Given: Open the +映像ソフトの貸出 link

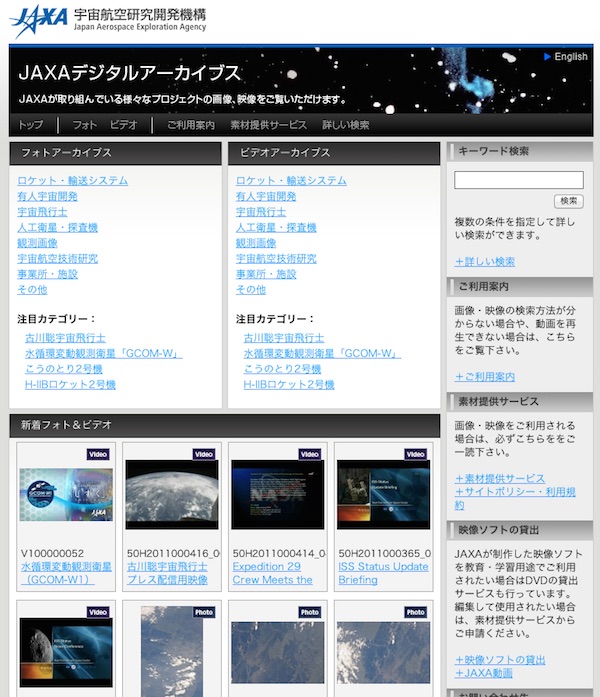Looking at the screenshot, I should pos(500,660).
